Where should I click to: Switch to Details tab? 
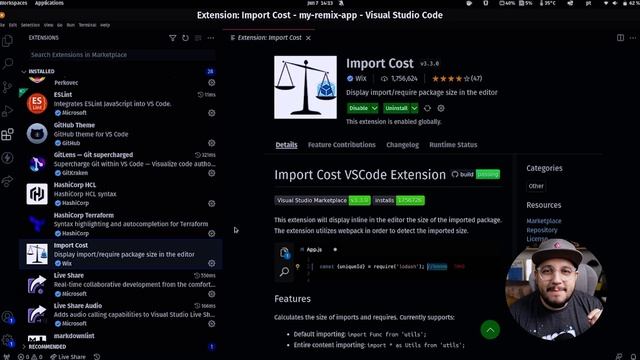pyautogui.click(x=286, y=145)
